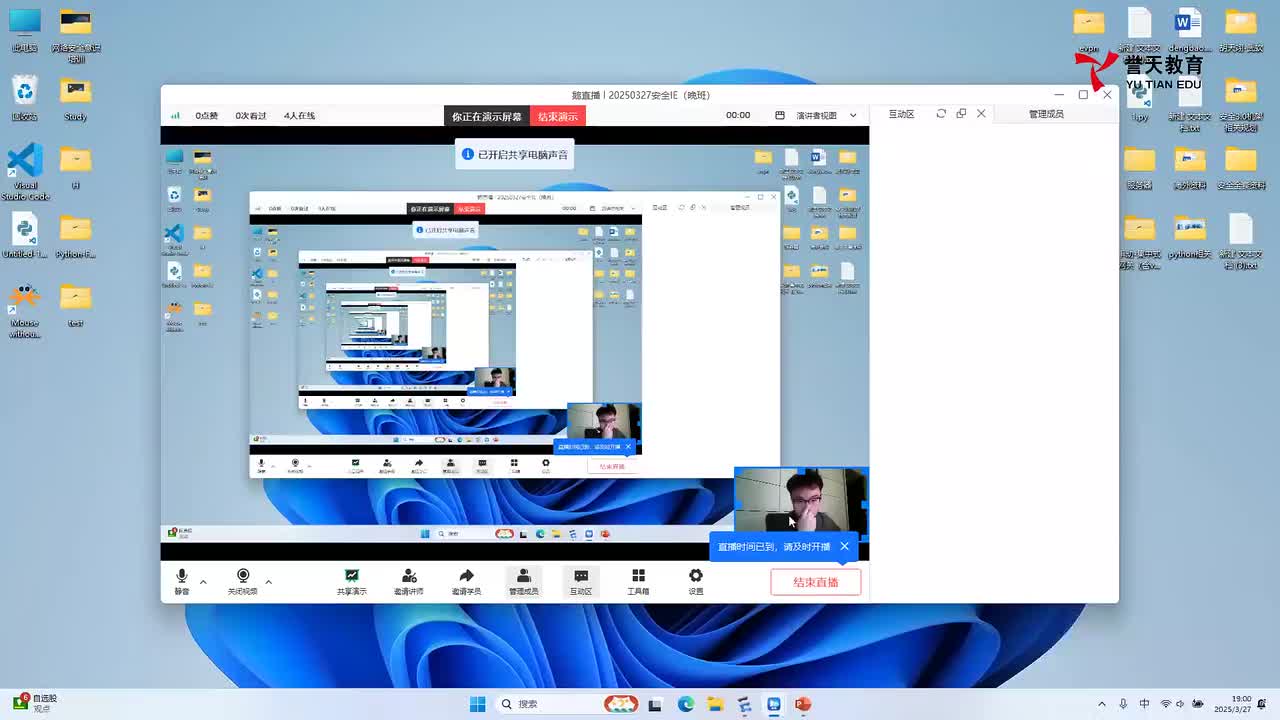The image size is (1280, 720).
Task: Click 邀请学员 invite students icon
Action: tap(466, 582)
